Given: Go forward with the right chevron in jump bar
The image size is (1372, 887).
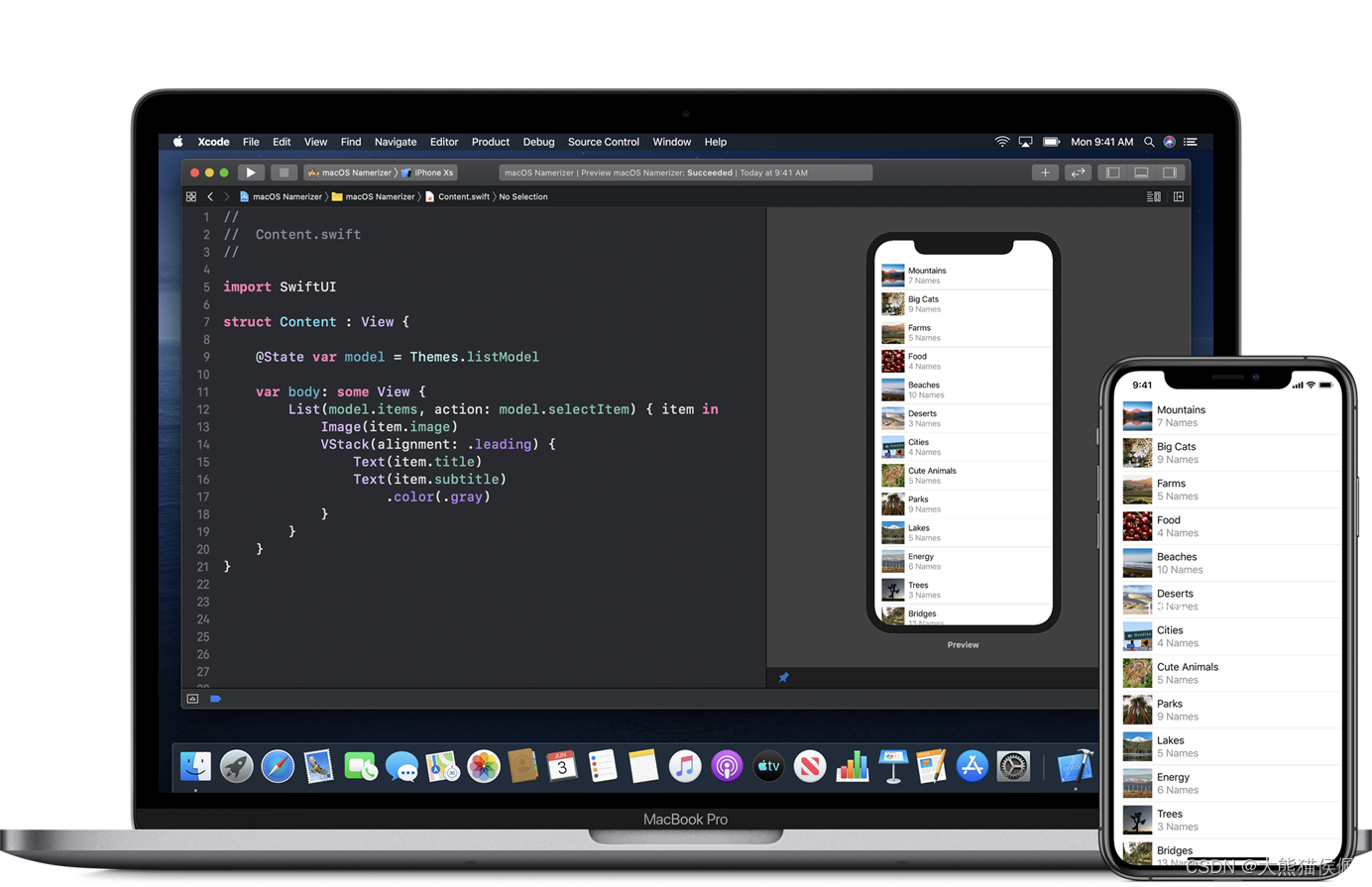Looking at the screenshot, I should [226, 197].
